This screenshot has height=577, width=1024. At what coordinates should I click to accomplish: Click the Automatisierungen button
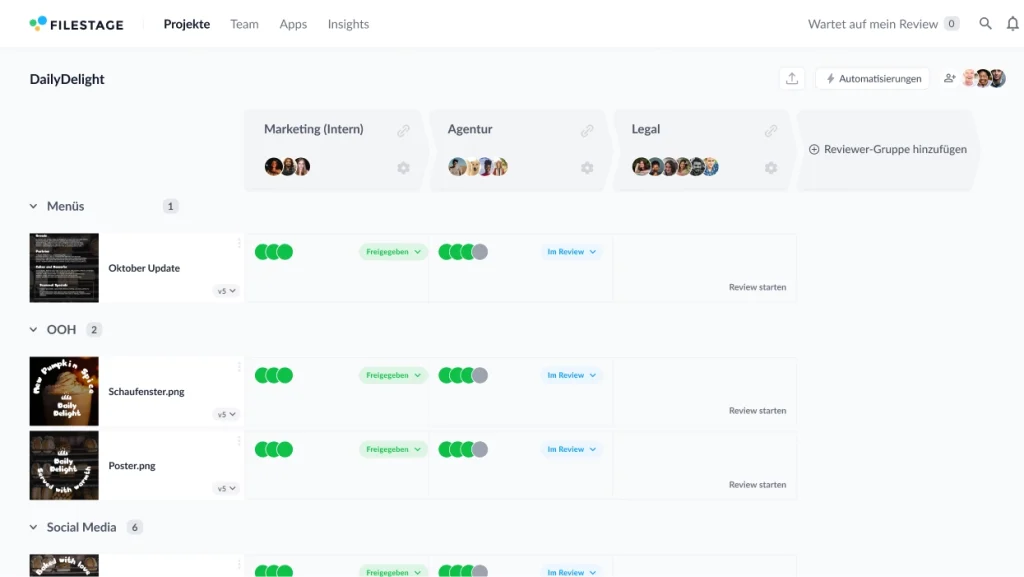(x=872, y=77)
